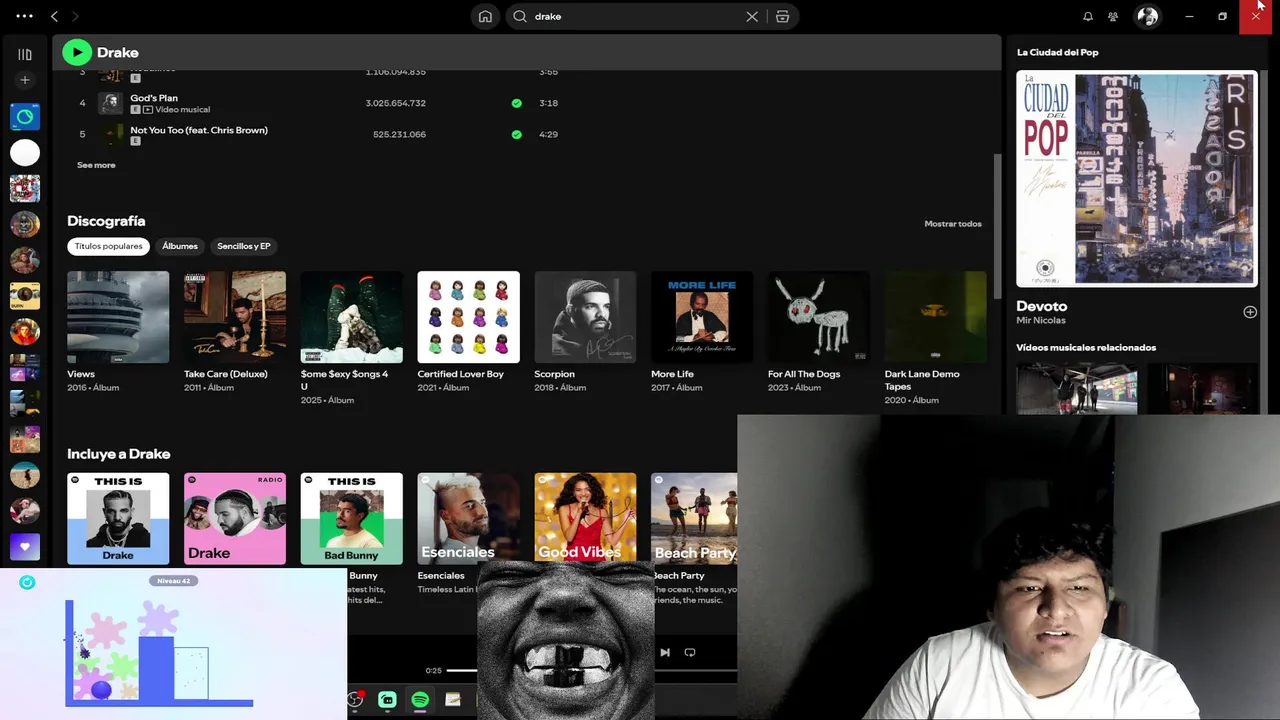1280x720 pixels.
Task: Add Devoto to library with plus
Action: click(x=1250, y=312)
